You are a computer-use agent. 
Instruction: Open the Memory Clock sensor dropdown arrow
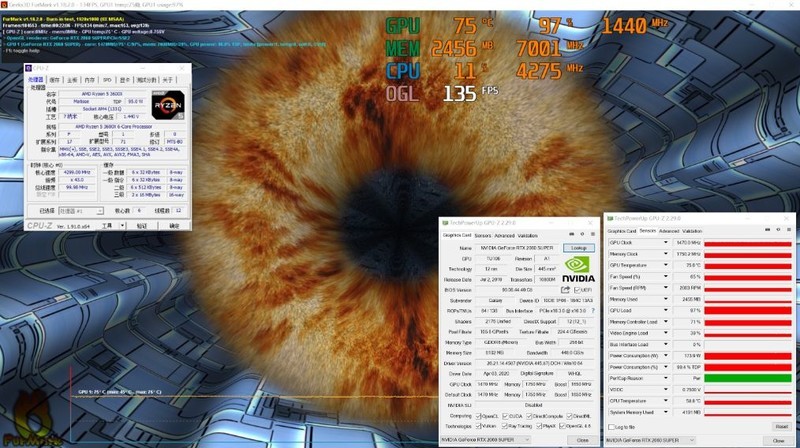pyautogui.click(x=665, y=254)
